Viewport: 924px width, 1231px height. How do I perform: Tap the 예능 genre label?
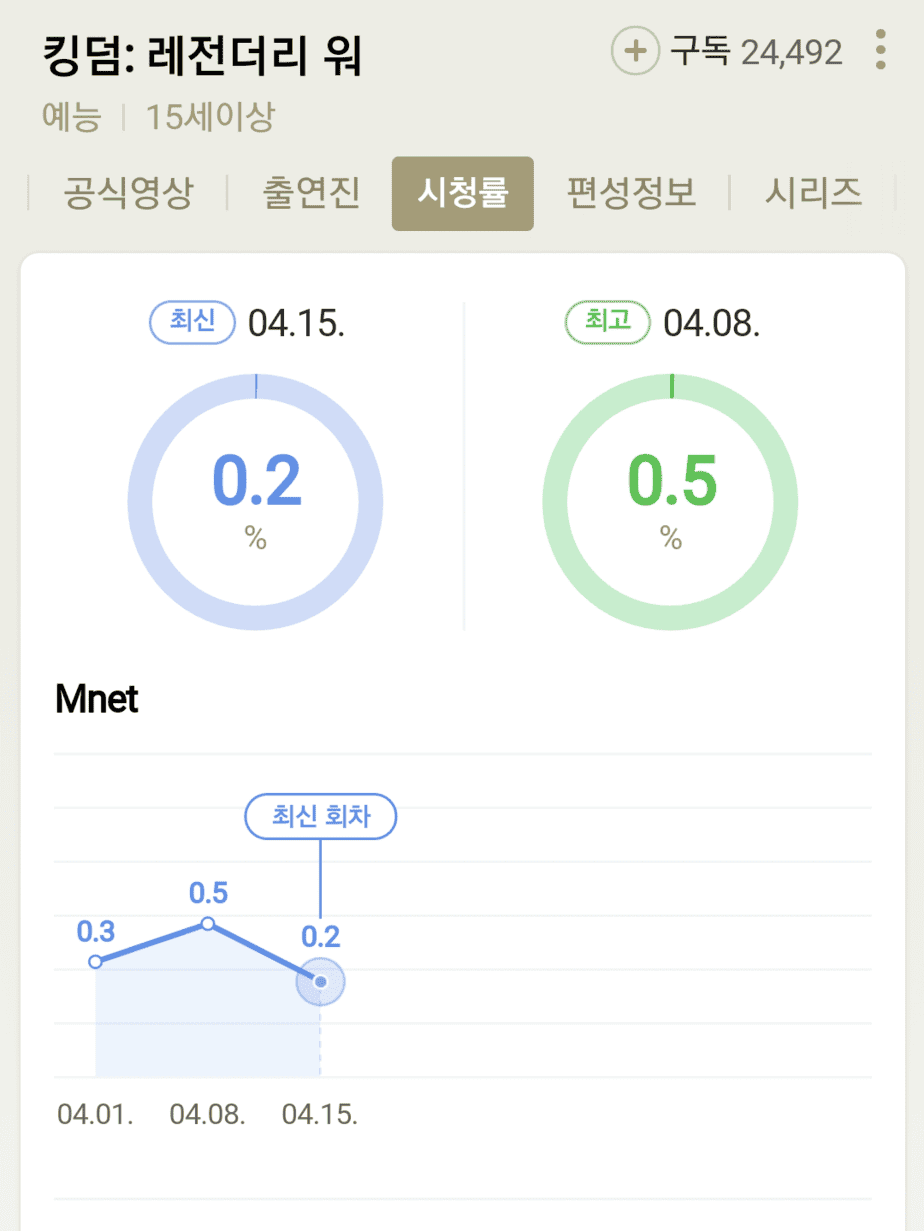(x=72, y=118)
